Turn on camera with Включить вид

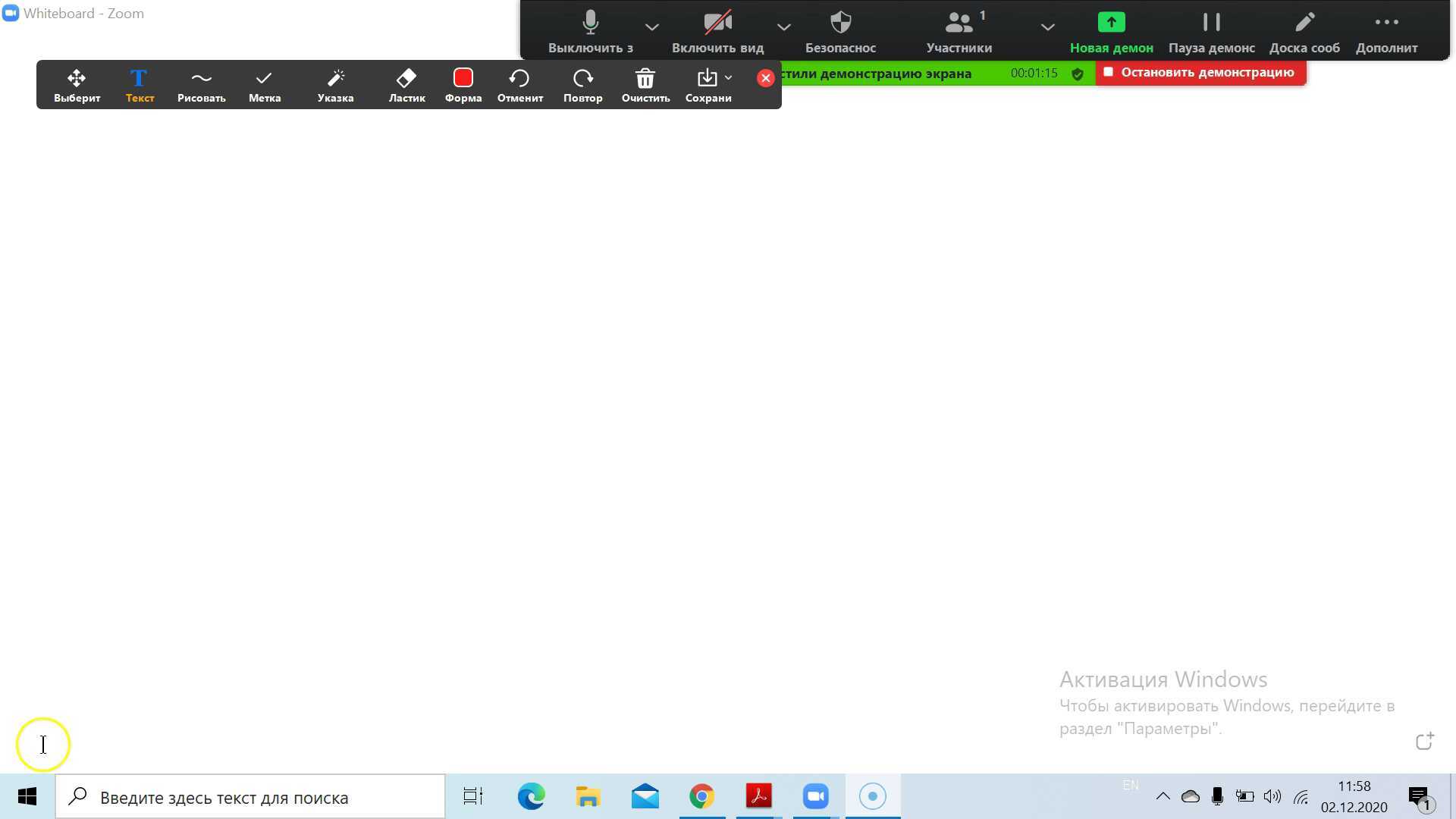click(x=717, y=32)
